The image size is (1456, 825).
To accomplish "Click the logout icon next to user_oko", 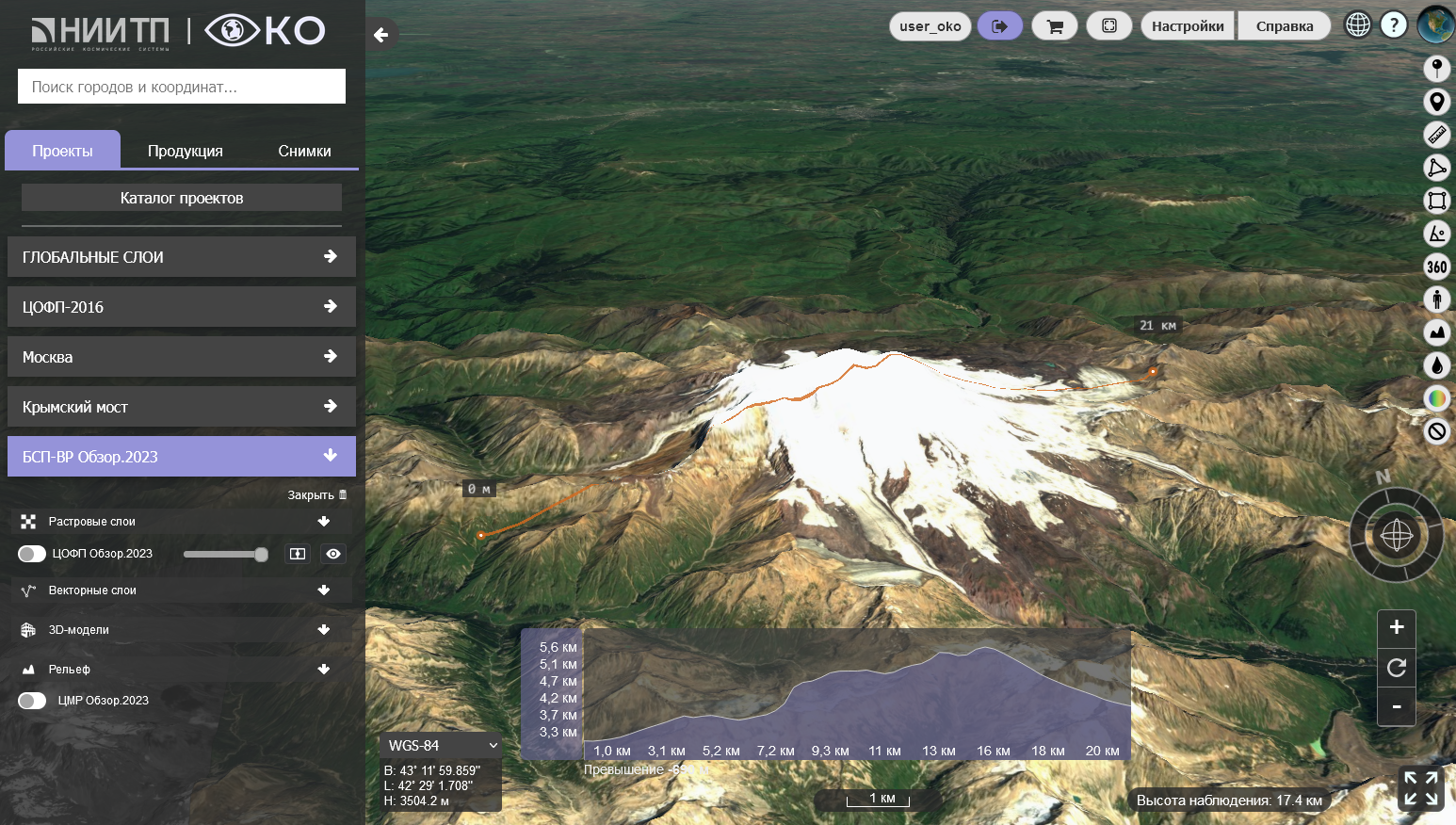I will [x=1000, y=26].
